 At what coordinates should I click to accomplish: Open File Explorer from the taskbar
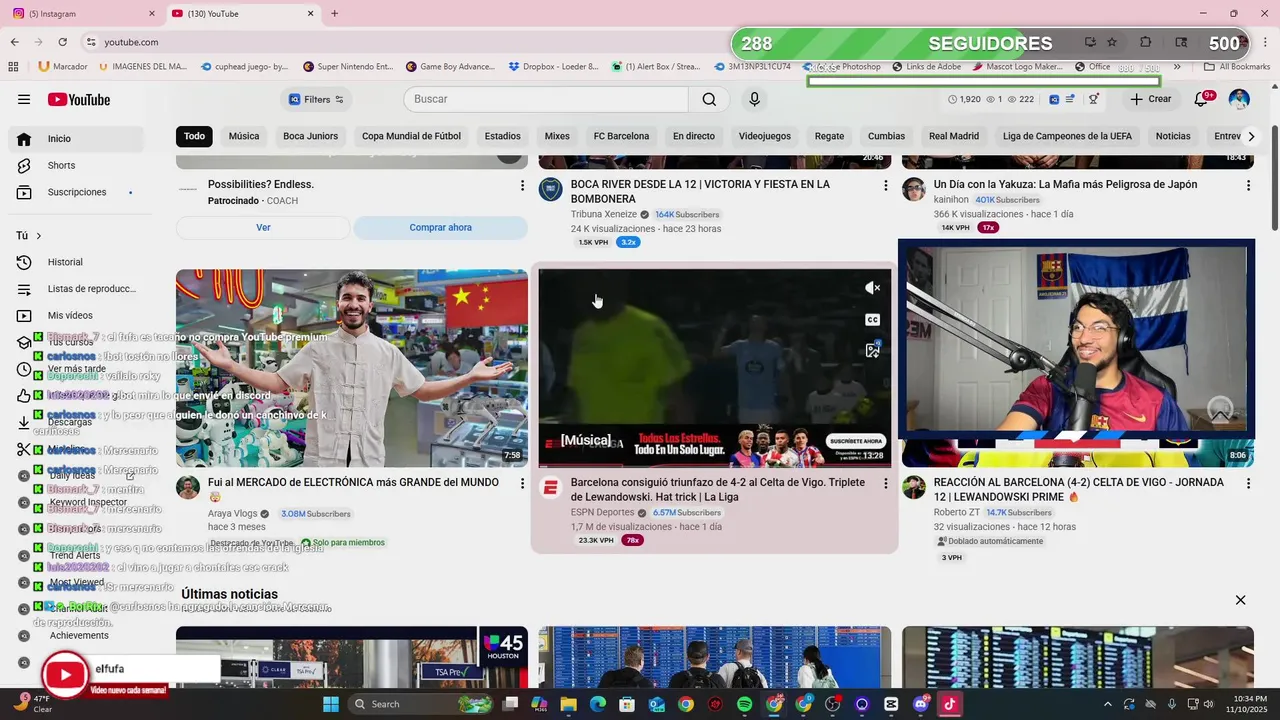pos(568,704)
